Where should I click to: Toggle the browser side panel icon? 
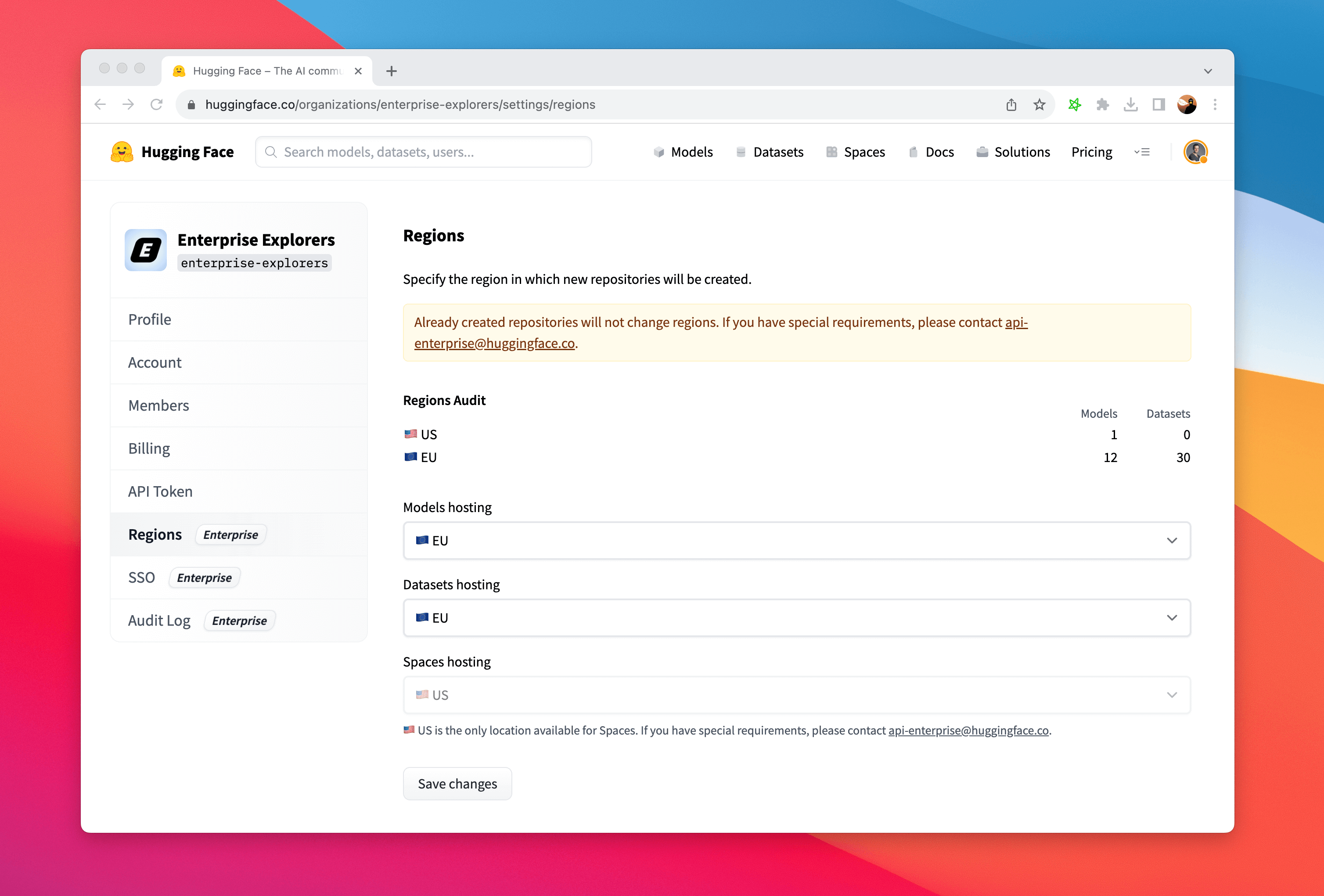click(1158, 104)
